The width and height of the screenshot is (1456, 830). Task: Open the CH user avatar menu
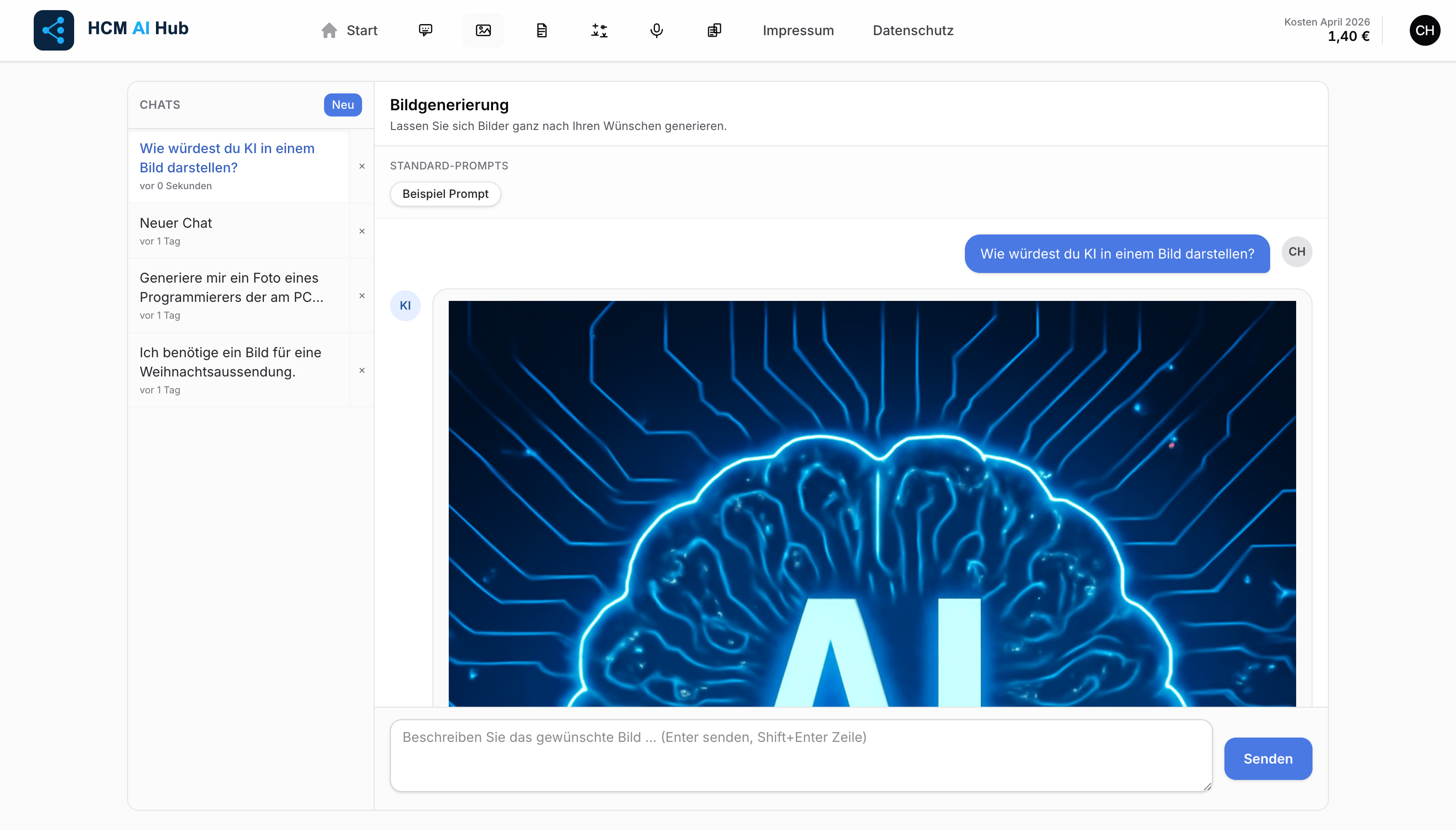[1425, 30]
